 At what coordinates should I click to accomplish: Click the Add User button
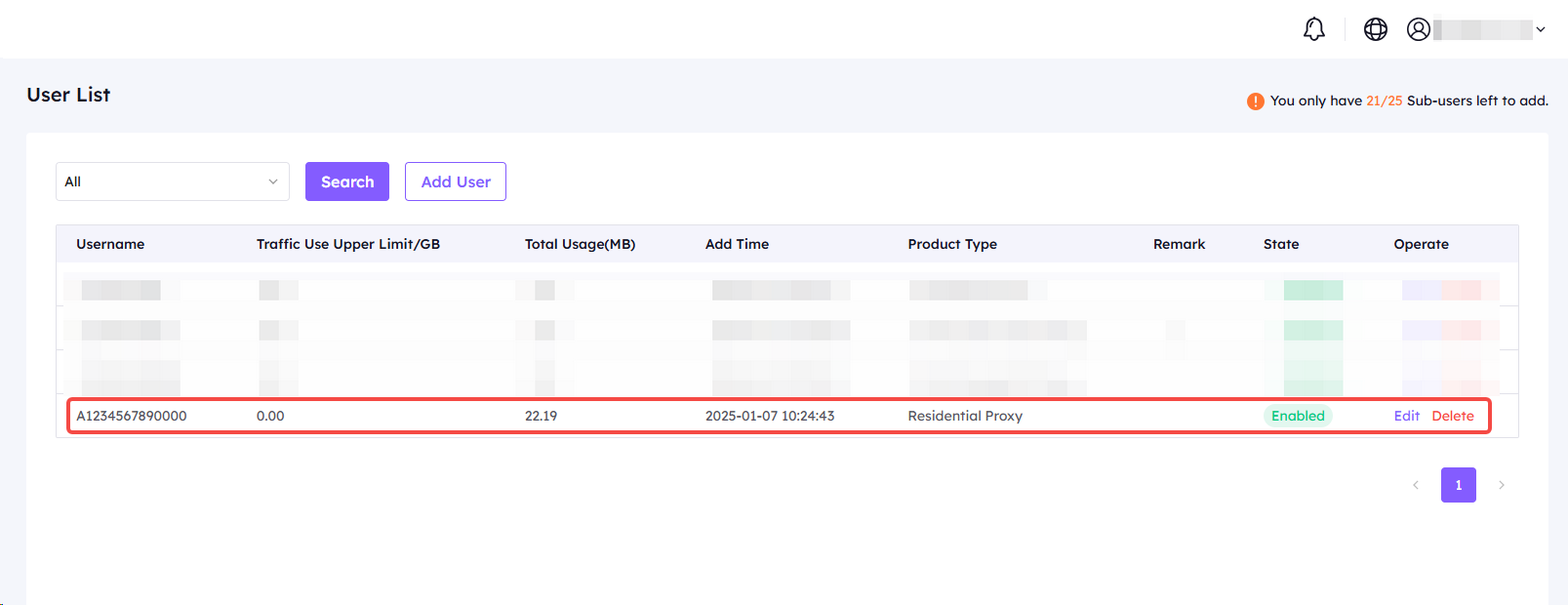point(455,181)
